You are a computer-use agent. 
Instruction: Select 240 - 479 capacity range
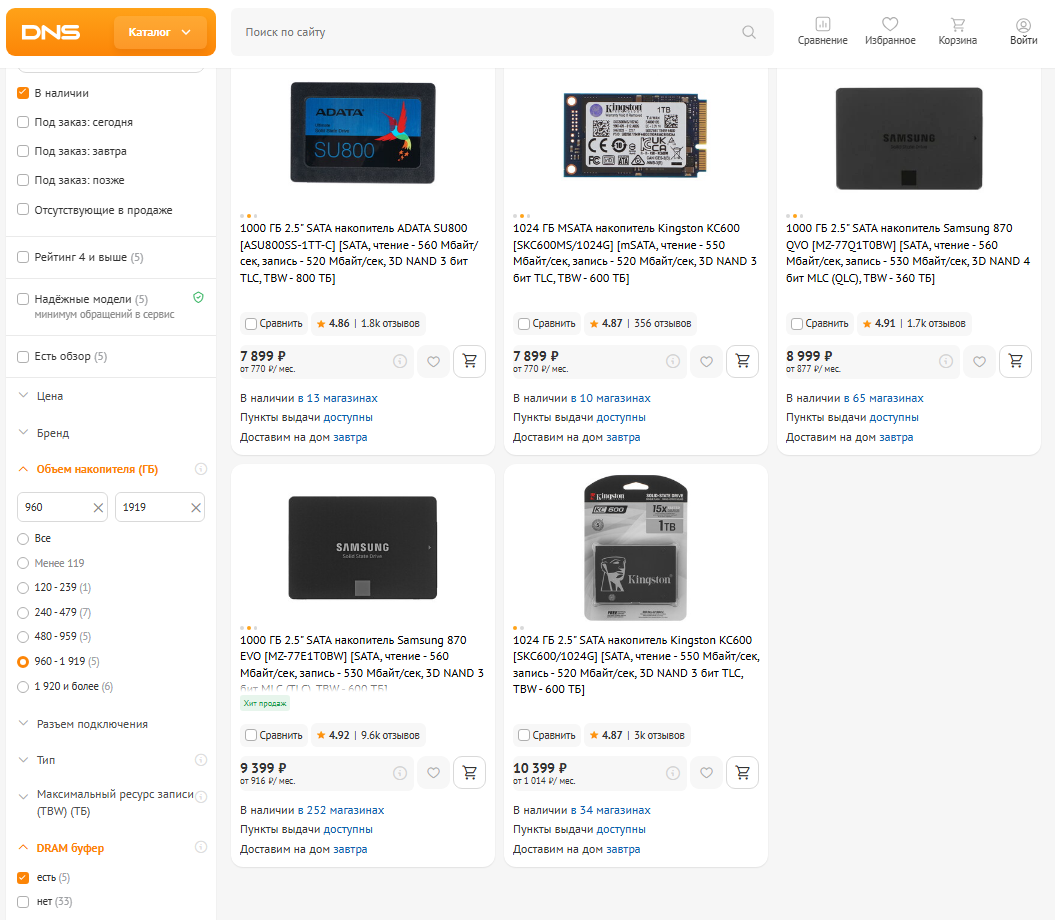pos(23,612)
